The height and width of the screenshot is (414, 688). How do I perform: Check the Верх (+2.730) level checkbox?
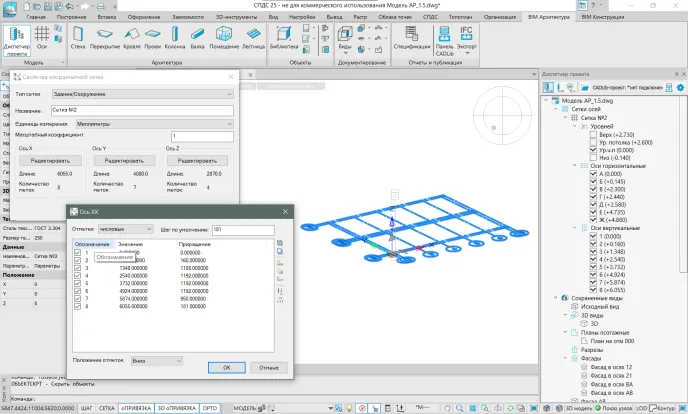click(594, 133)
